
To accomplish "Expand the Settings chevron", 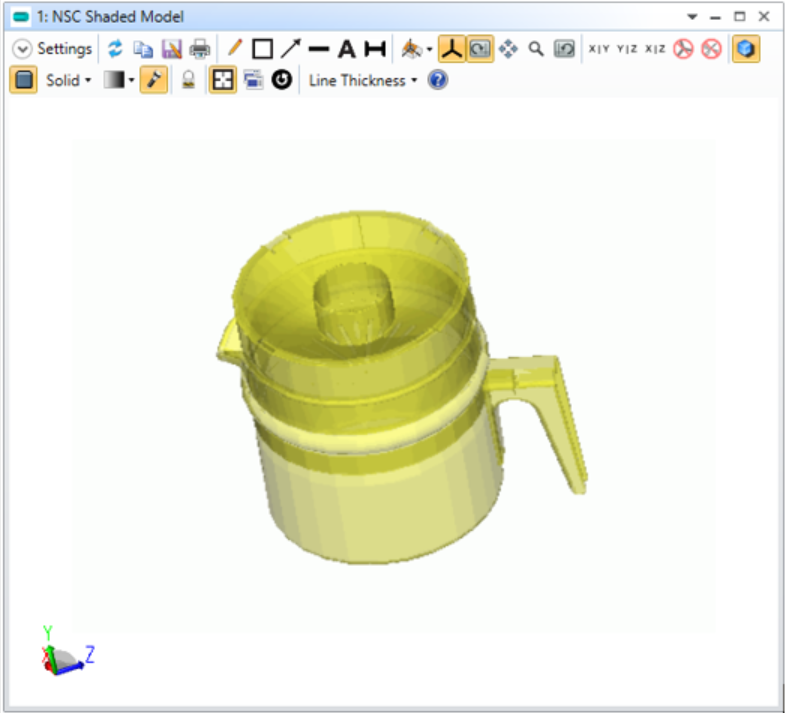I will point(22,48).
